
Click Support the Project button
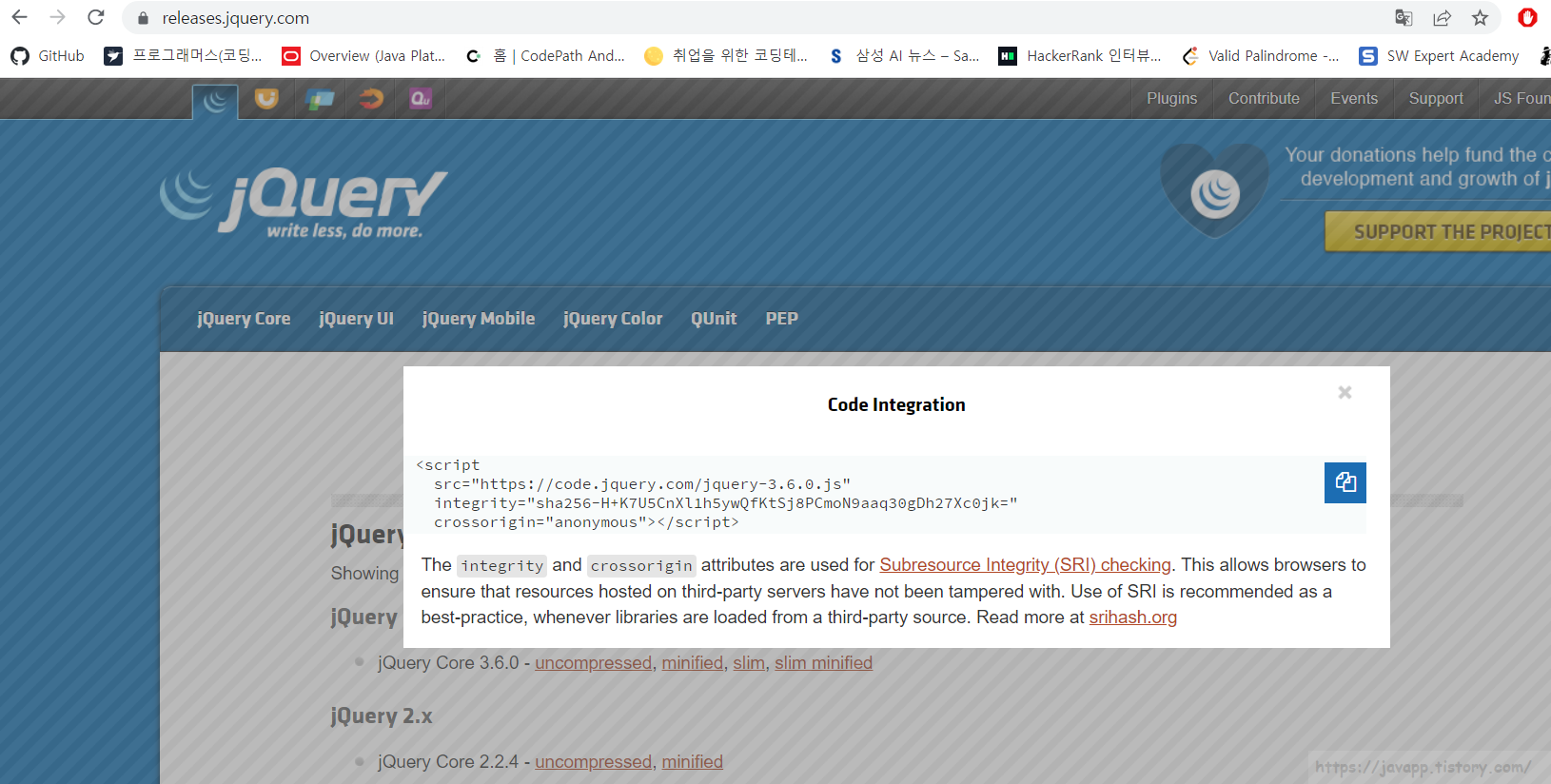(x=1439, y=232)
